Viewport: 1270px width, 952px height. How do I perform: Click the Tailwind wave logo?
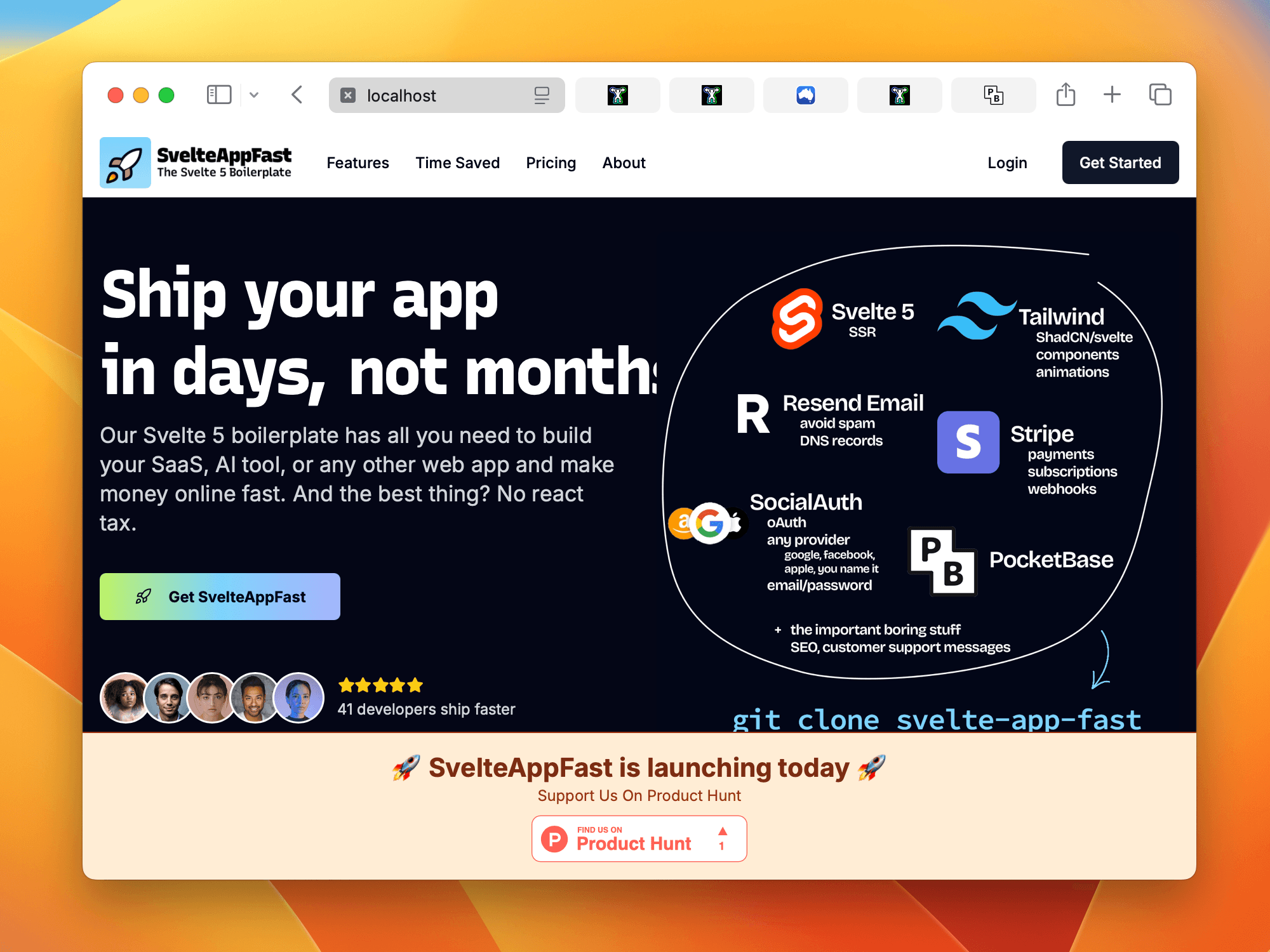click(x=977, y=315)
